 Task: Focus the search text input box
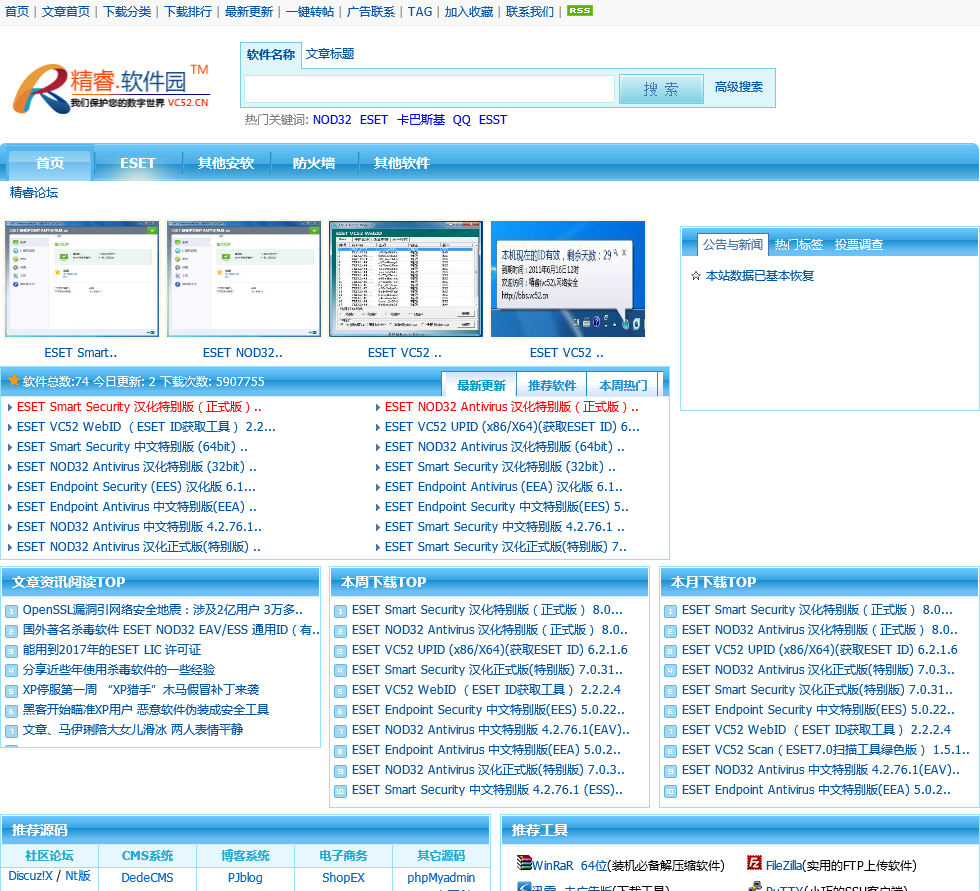pos(429,89)
